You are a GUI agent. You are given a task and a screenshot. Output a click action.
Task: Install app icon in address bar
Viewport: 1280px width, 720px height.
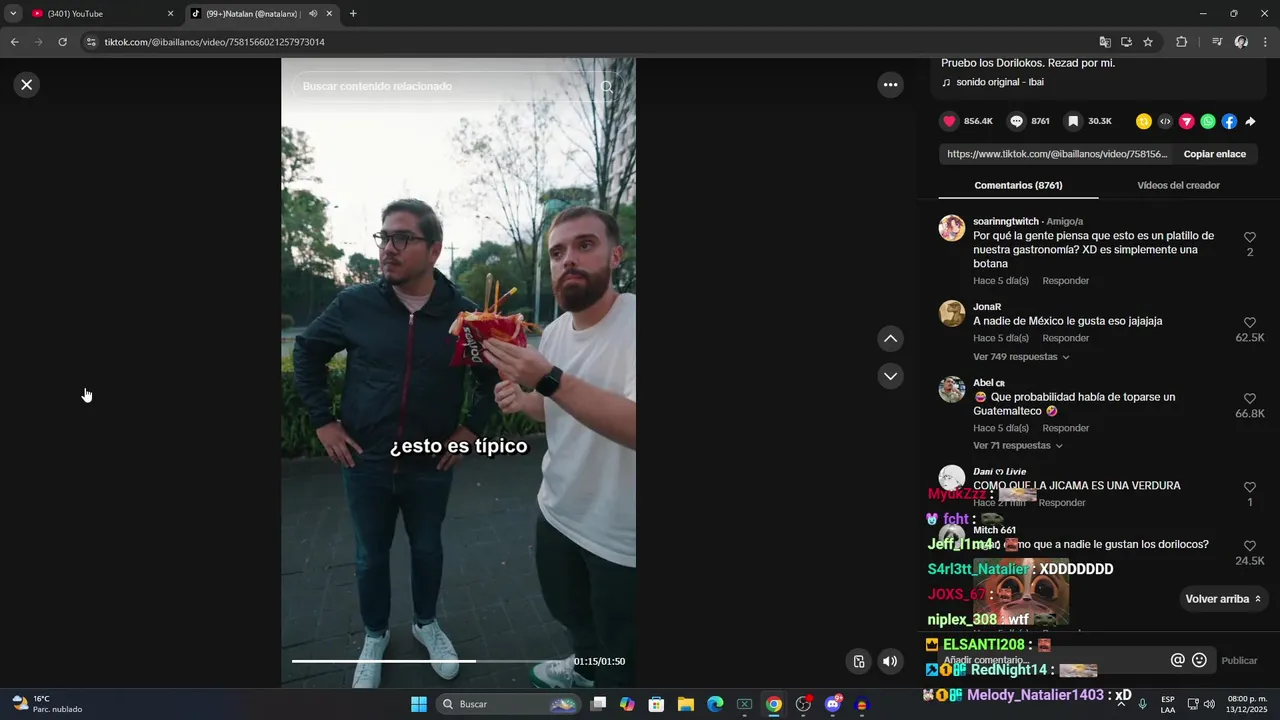coord(1126,42)
